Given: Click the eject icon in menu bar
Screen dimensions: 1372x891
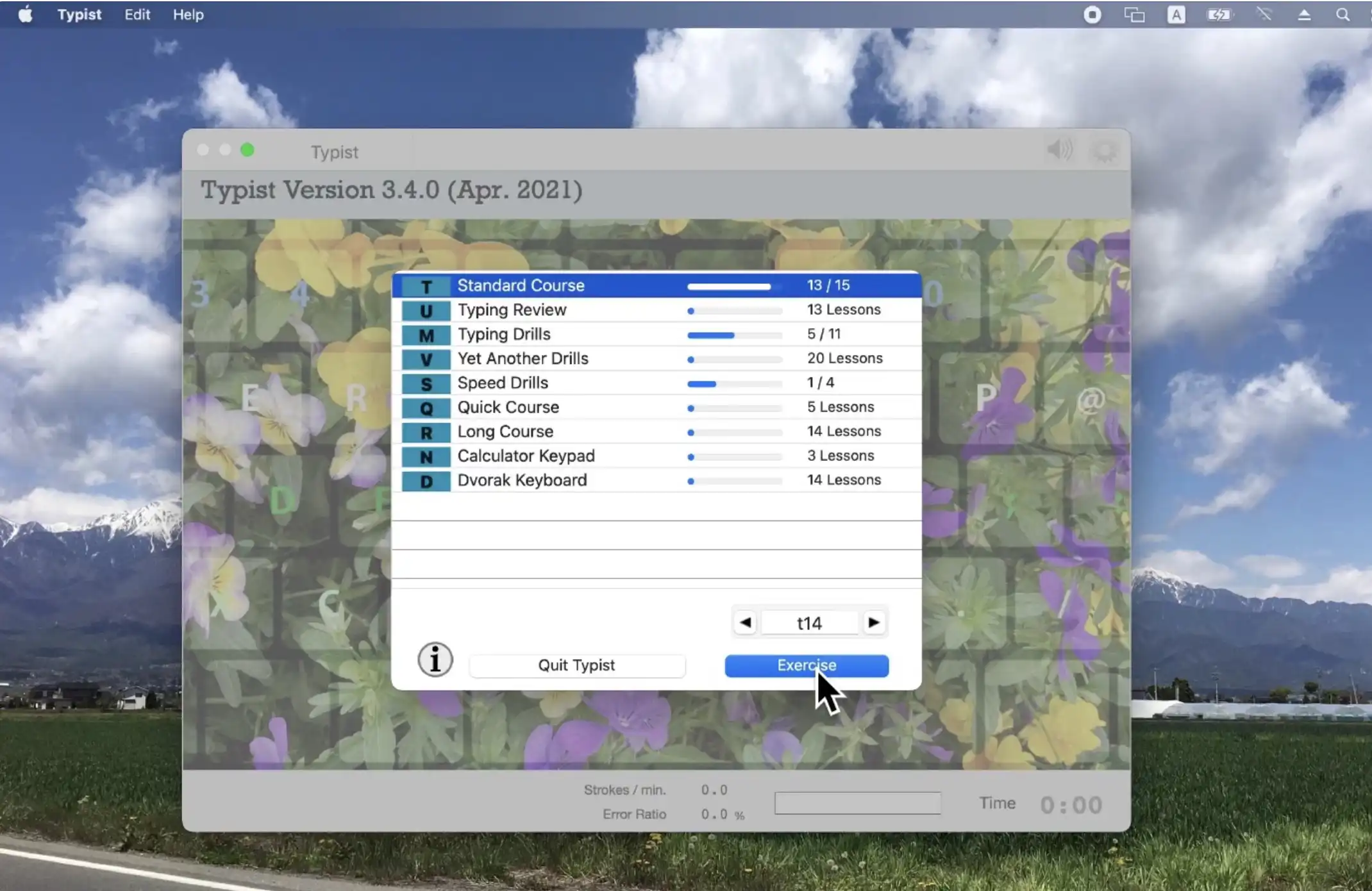Looking at the screenshot, I should click(1304, 14).
